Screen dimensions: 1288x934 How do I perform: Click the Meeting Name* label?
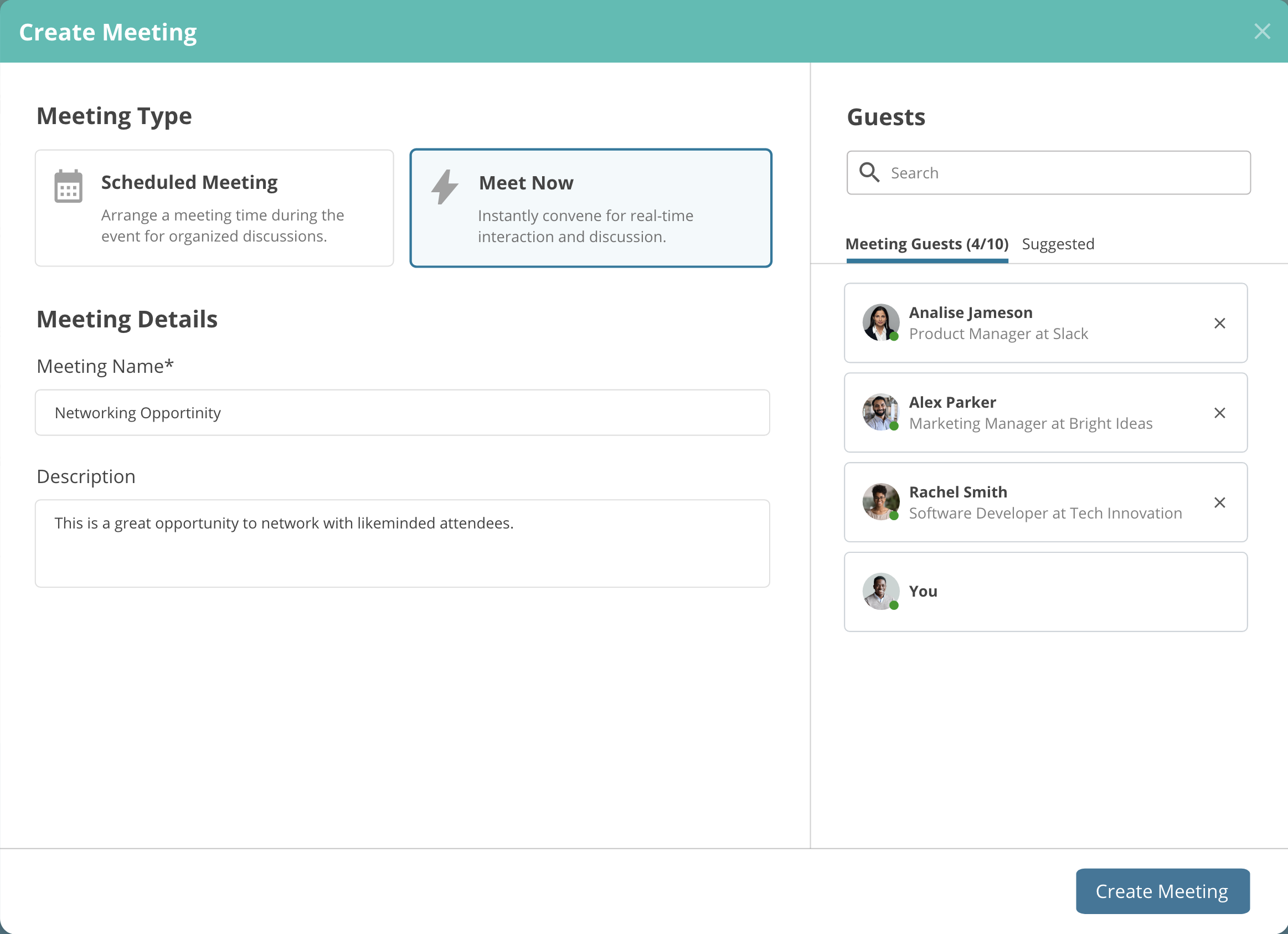(x=105, y=366)
